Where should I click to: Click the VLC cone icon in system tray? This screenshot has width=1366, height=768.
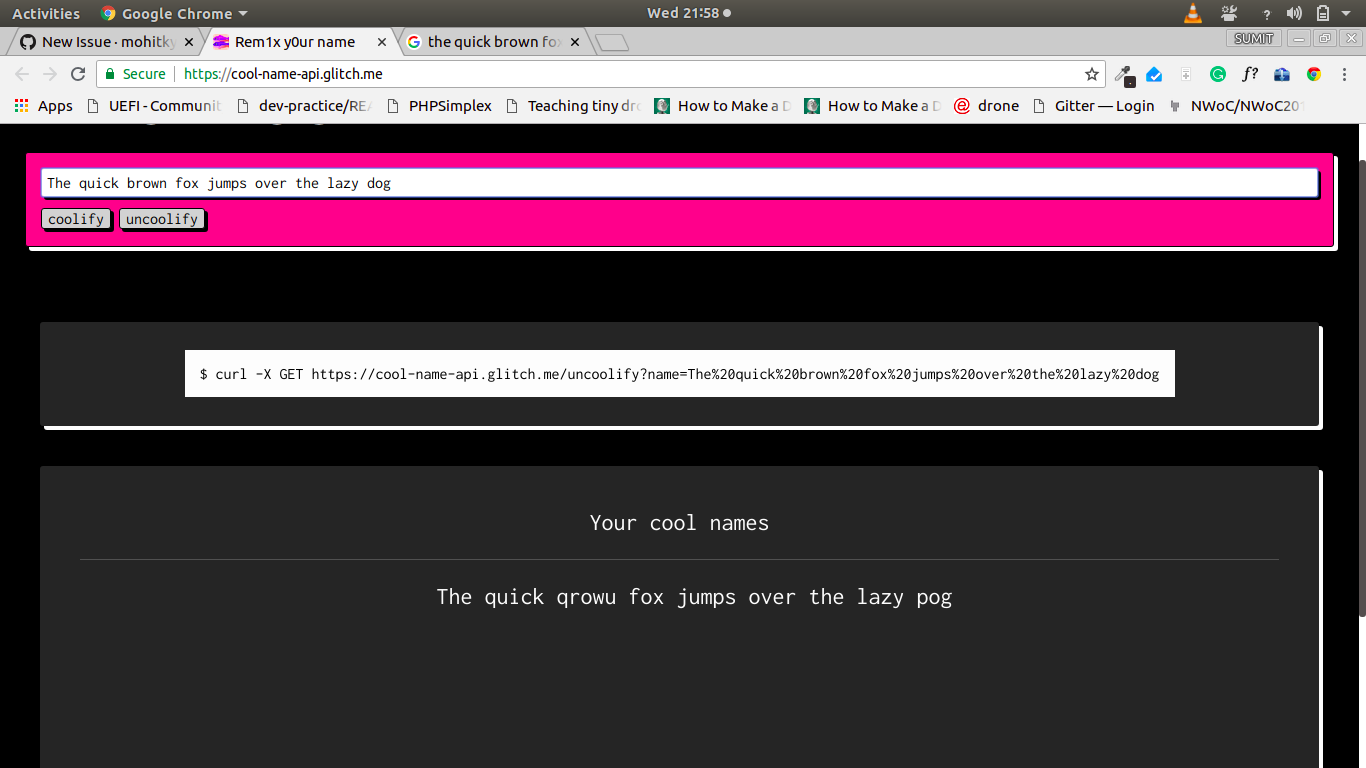point(1193,13)
